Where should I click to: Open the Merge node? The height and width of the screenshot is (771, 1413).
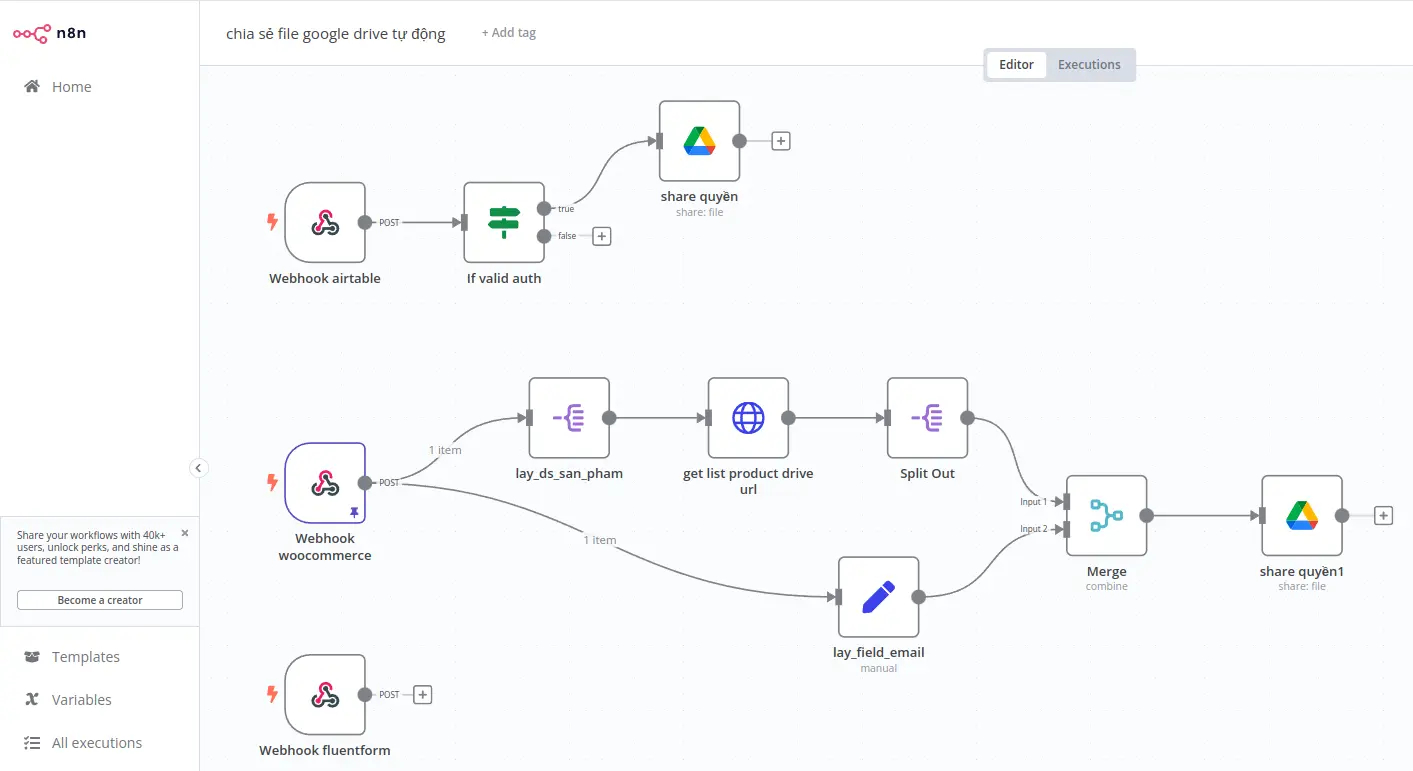[x=1106, y=516]
